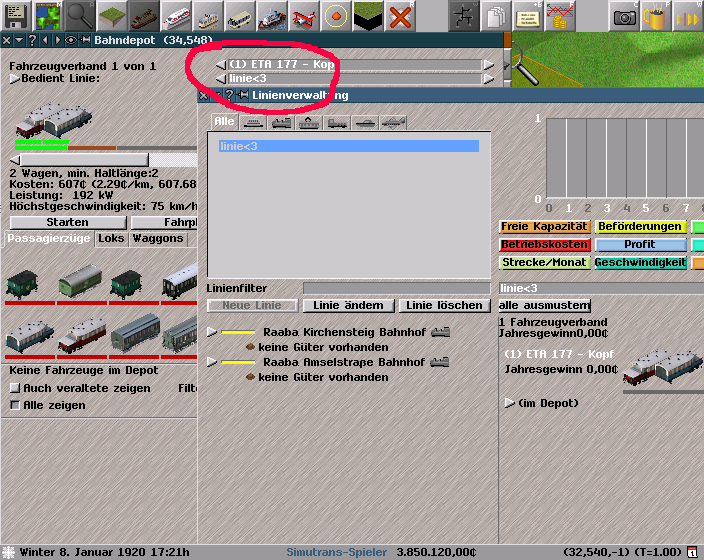The height and width of the screenshot is (560, 704).
Task: Open the finance chart icon in toolbar
Action: (559, 15)
